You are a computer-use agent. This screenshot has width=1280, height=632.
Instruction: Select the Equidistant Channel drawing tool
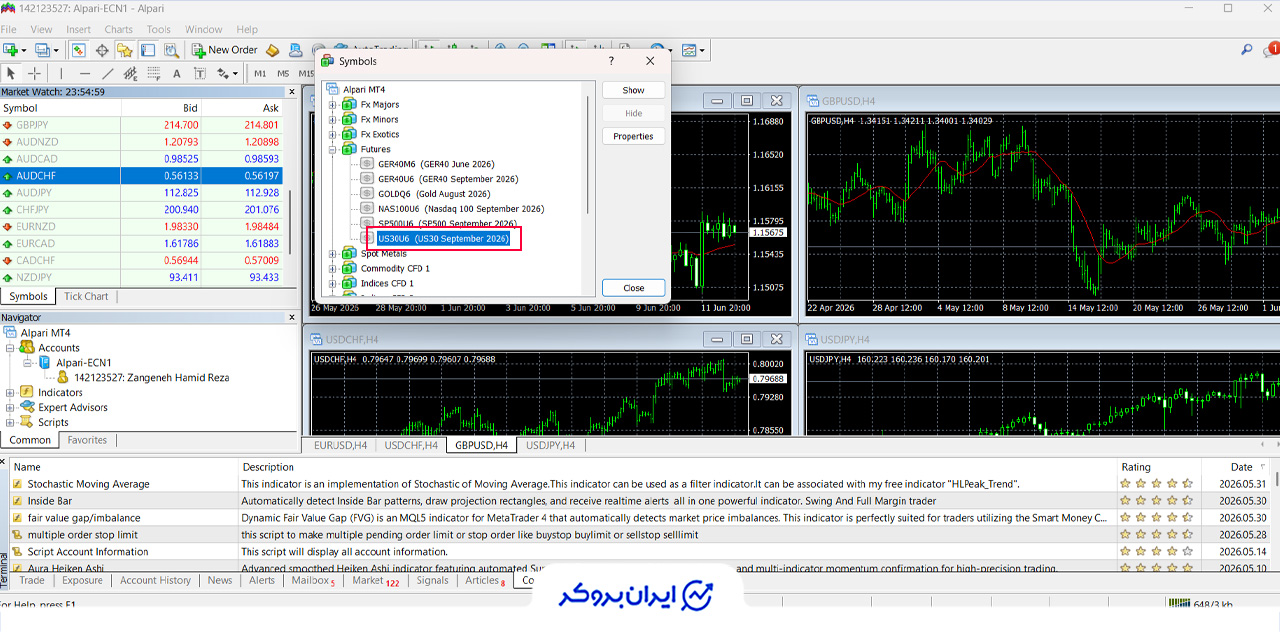[130, 73]
